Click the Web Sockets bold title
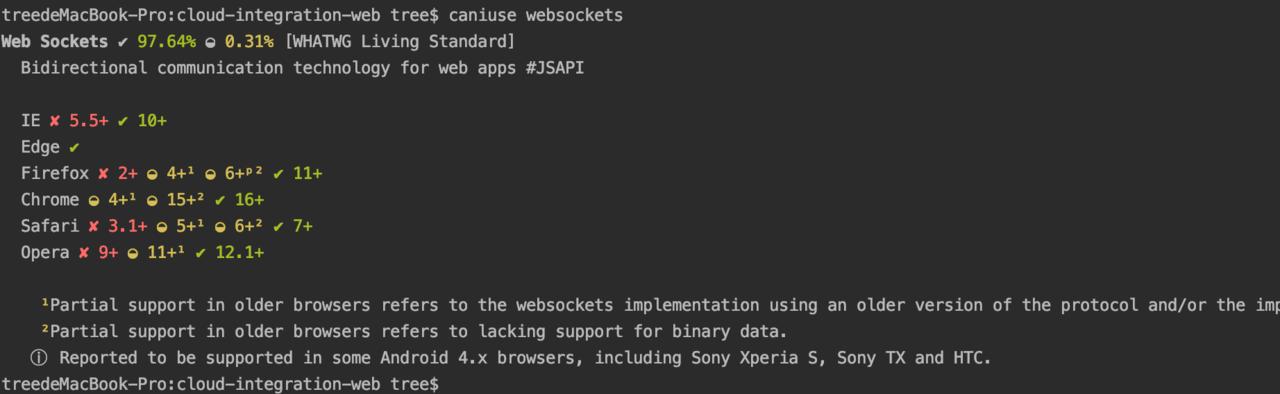 click(x=54, y=42)
